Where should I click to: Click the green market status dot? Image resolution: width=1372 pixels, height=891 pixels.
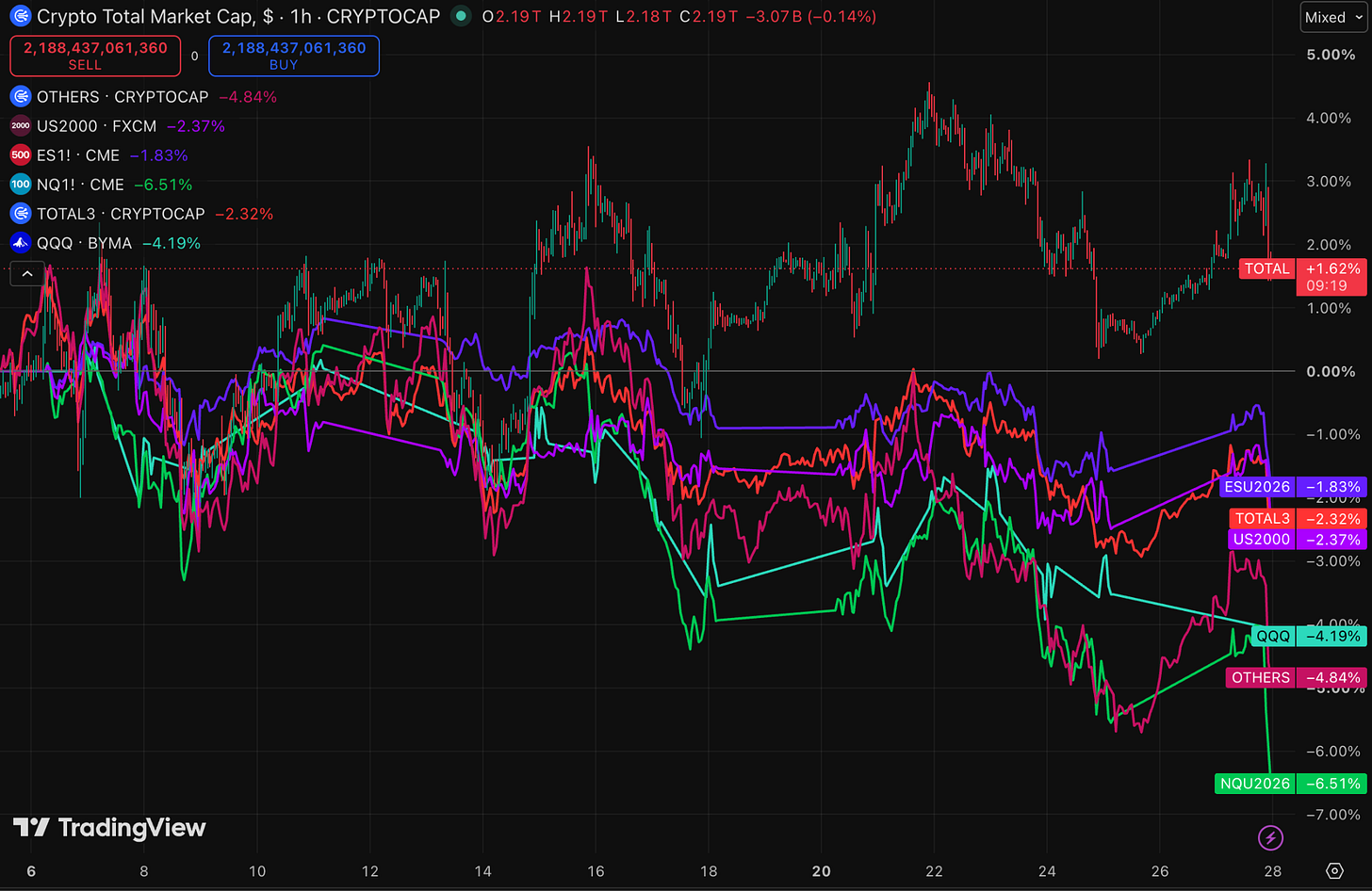460,16
